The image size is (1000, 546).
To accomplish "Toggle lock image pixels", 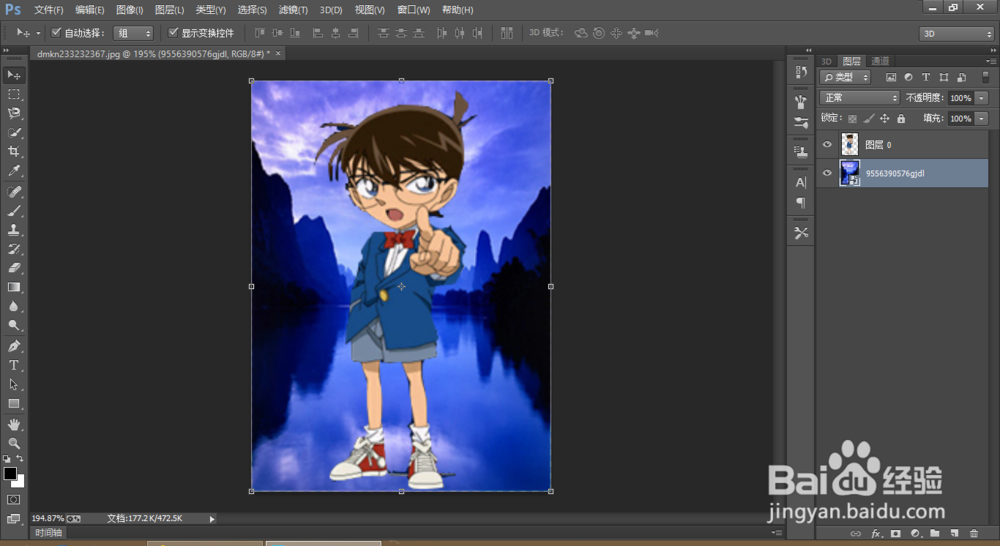I will [869, 119].
